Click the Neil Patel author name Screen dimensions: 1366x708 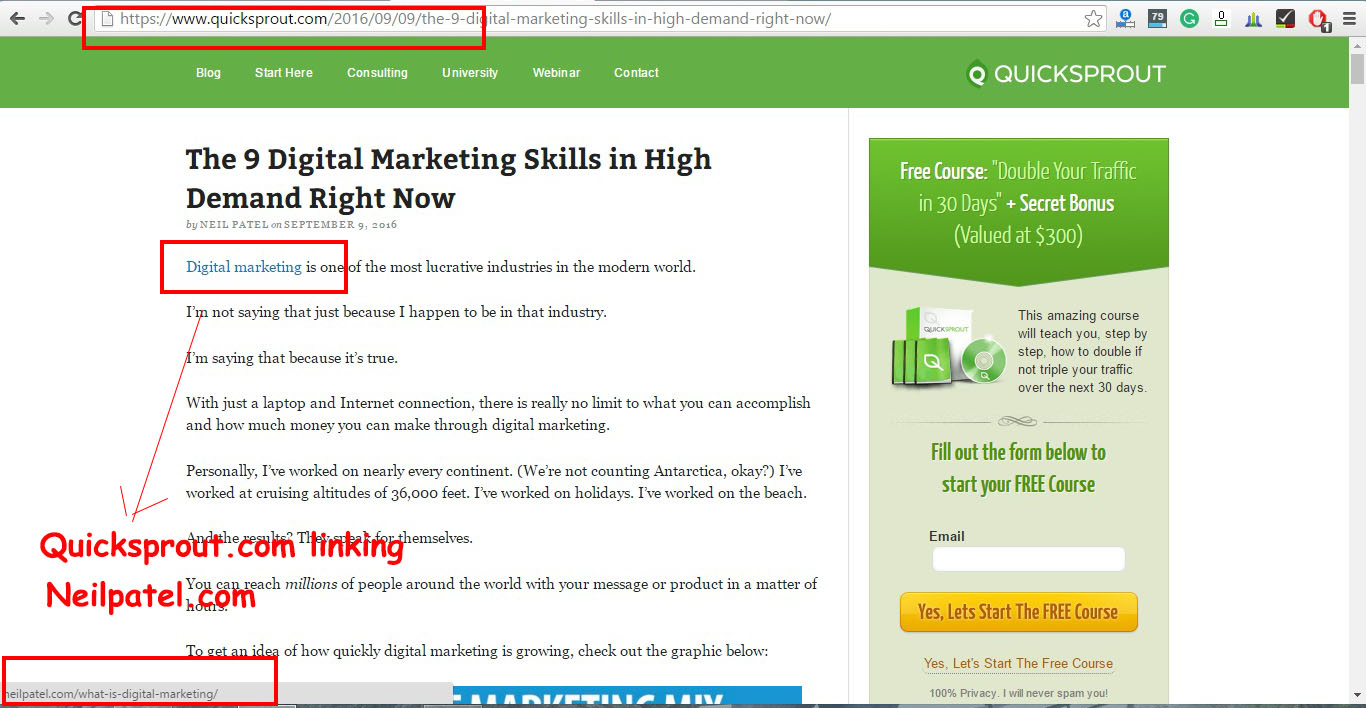pyautogui.click(x=234, y=225)
